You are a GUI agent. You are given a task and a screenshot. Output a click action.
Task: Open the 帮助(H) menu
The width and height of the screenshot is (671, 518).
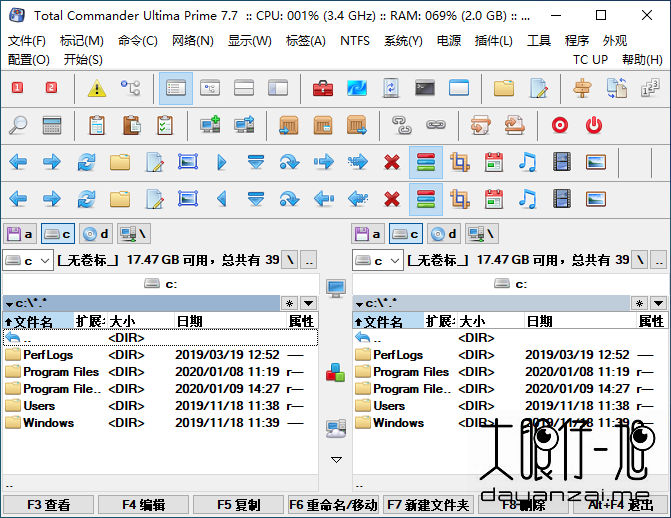642,60
